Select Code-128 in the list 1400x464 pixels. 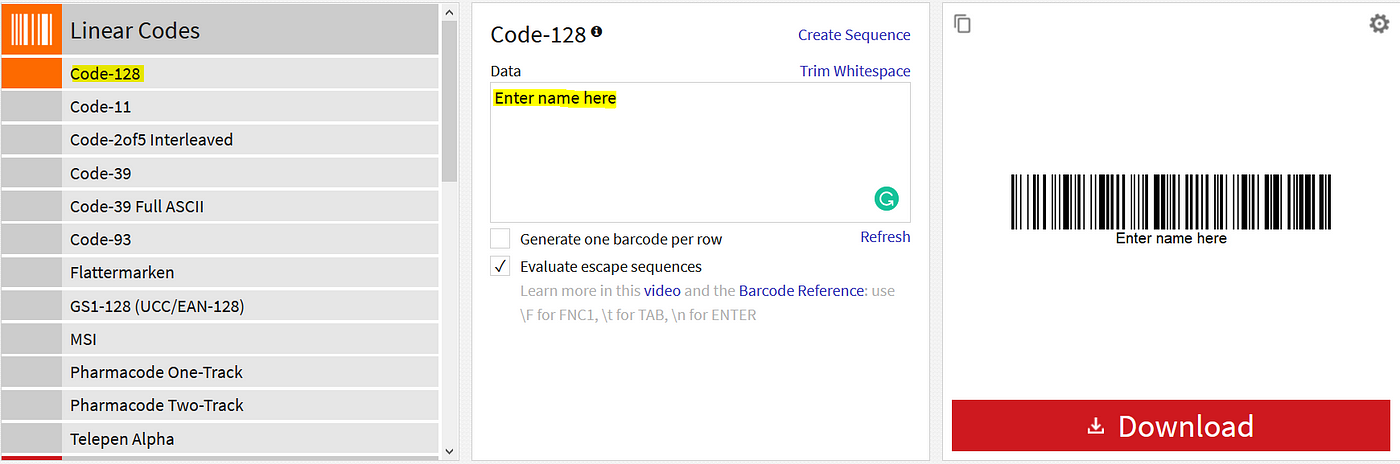tap(220, 73)
